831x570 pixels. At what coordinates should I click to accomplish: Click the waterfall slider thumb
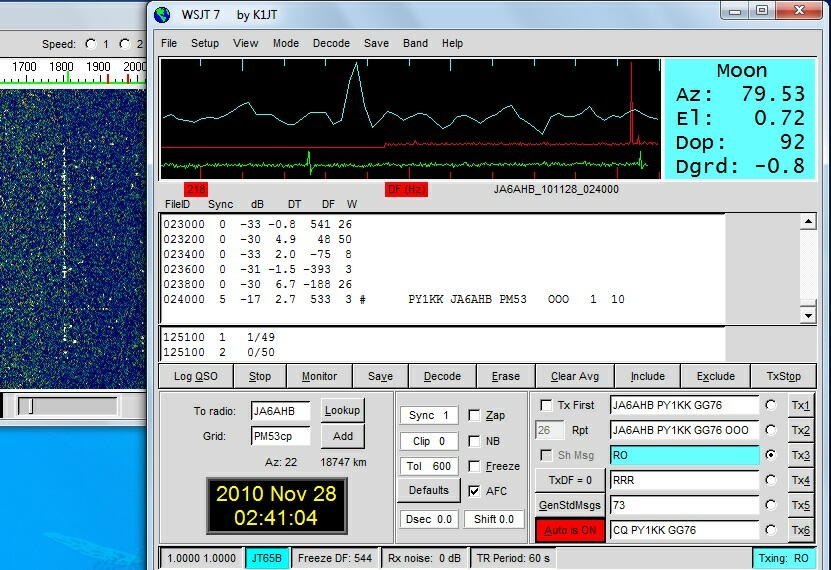30,406
